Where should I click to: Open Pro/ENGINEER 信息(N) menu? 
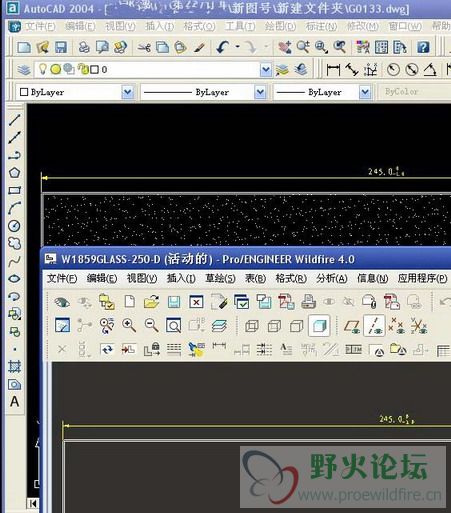point(372,278)
